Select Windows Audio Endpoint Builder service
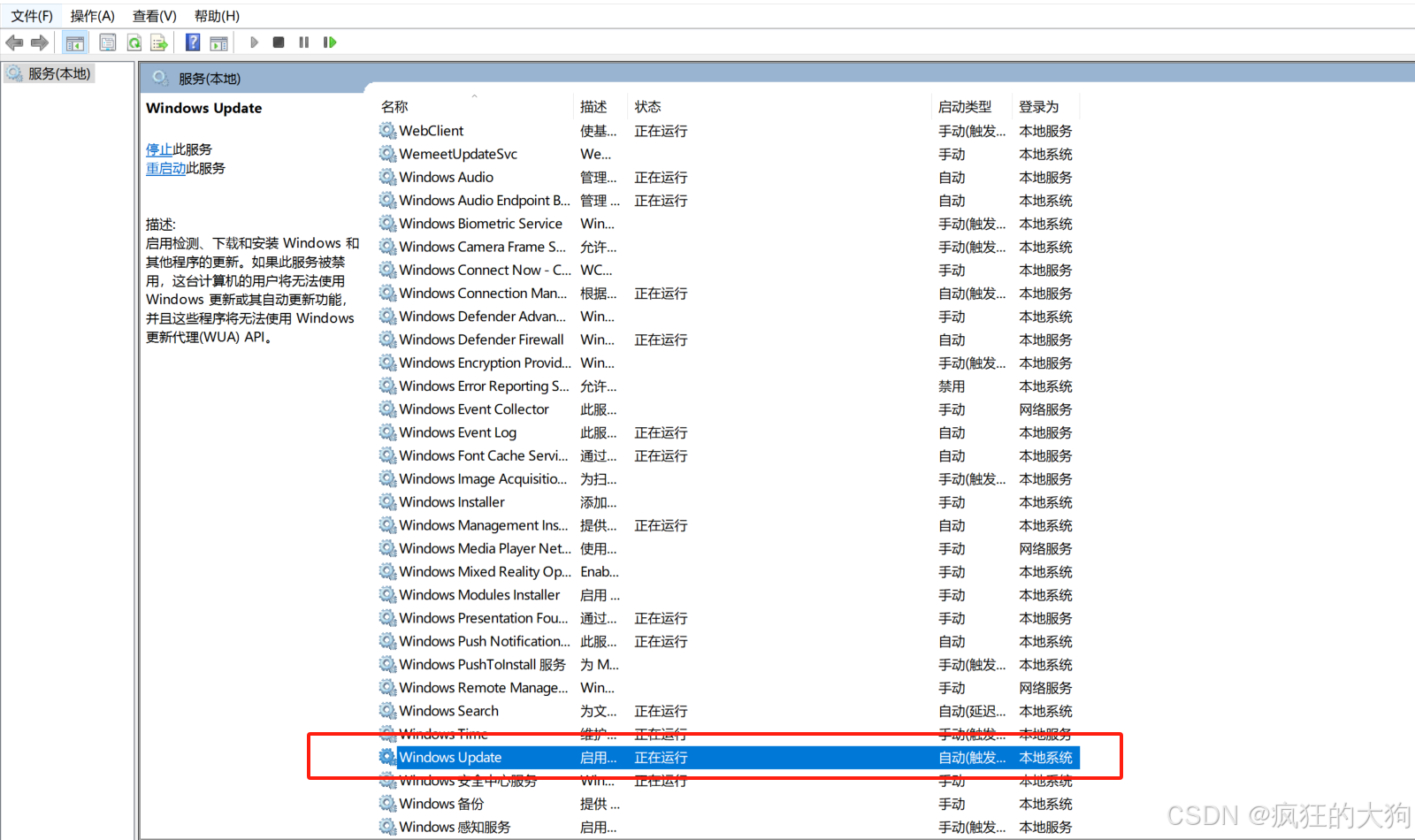 pyautogui.click(x=729, y=201)
